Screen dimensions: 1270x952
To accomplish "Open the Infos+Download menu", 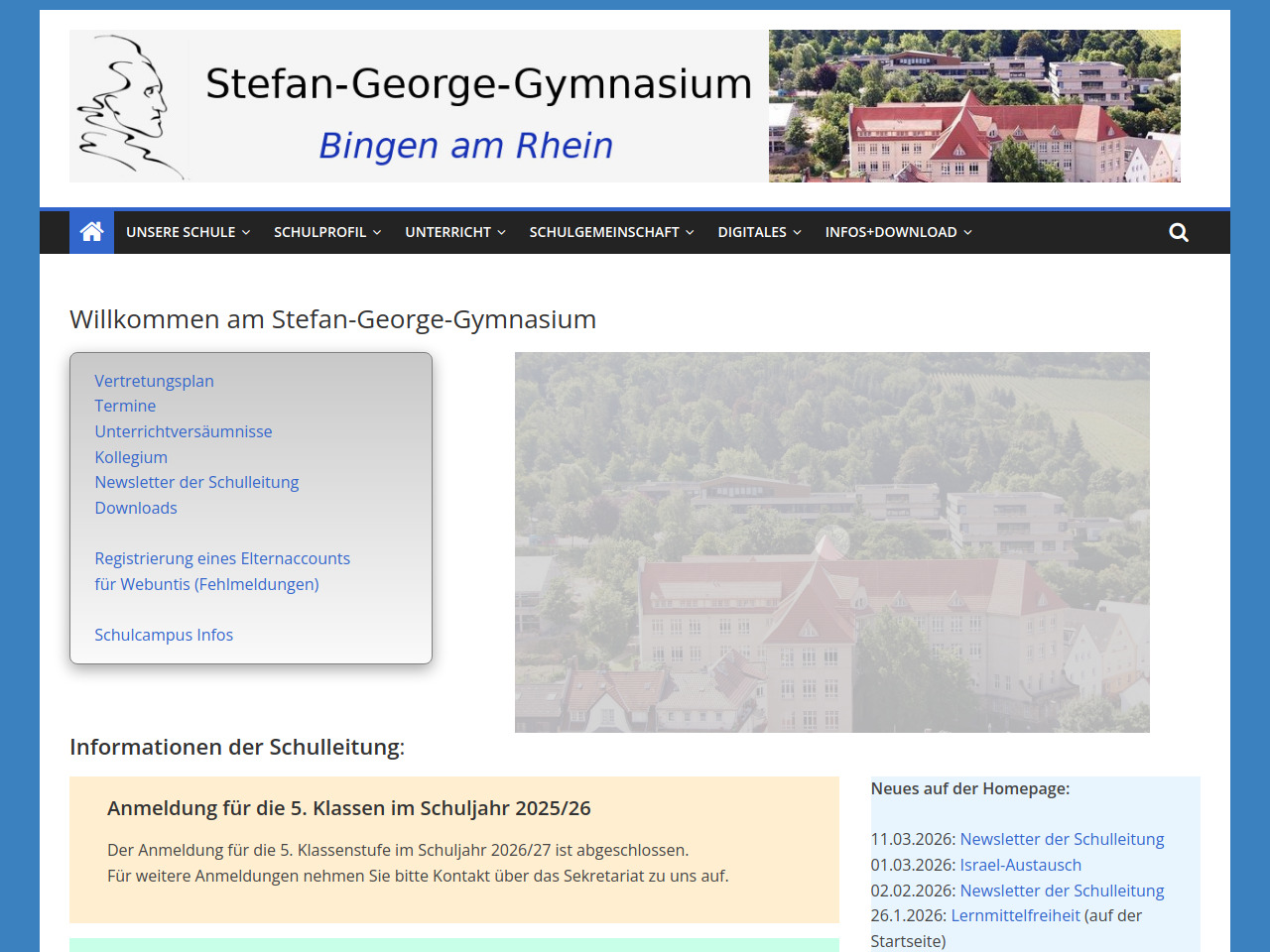I will point(898,232).
